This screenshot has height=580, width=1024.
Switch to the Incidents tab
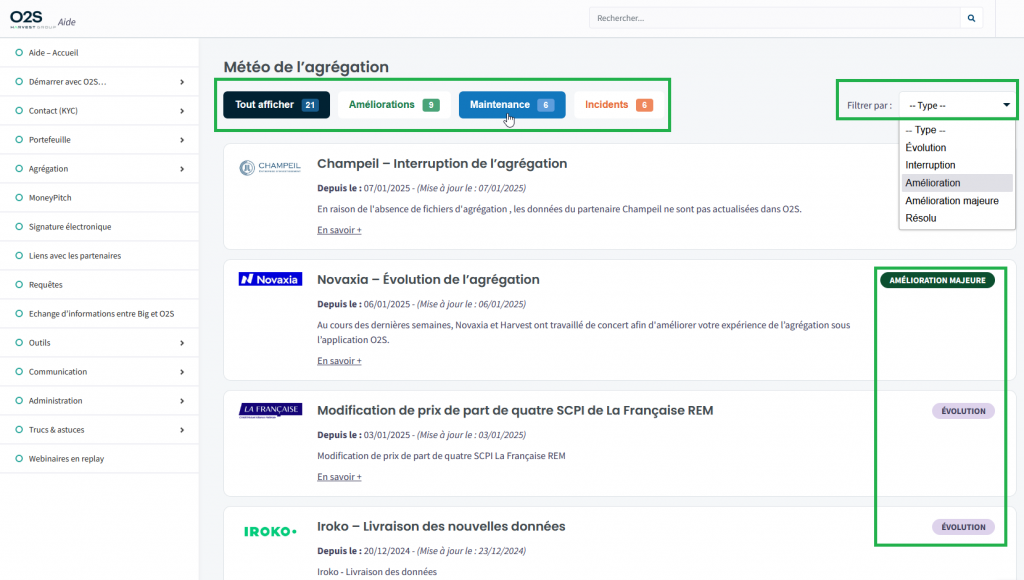(x=618, y=105)
